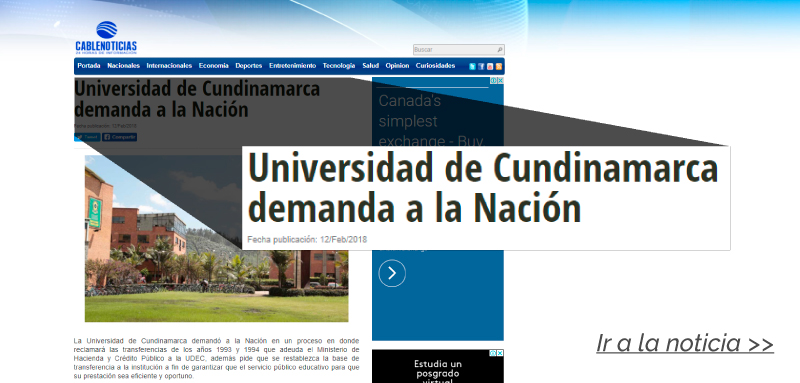This screenshot has height=383, width=800.
Task: Select the Tecnologia menu item
Action: [339, 66]
